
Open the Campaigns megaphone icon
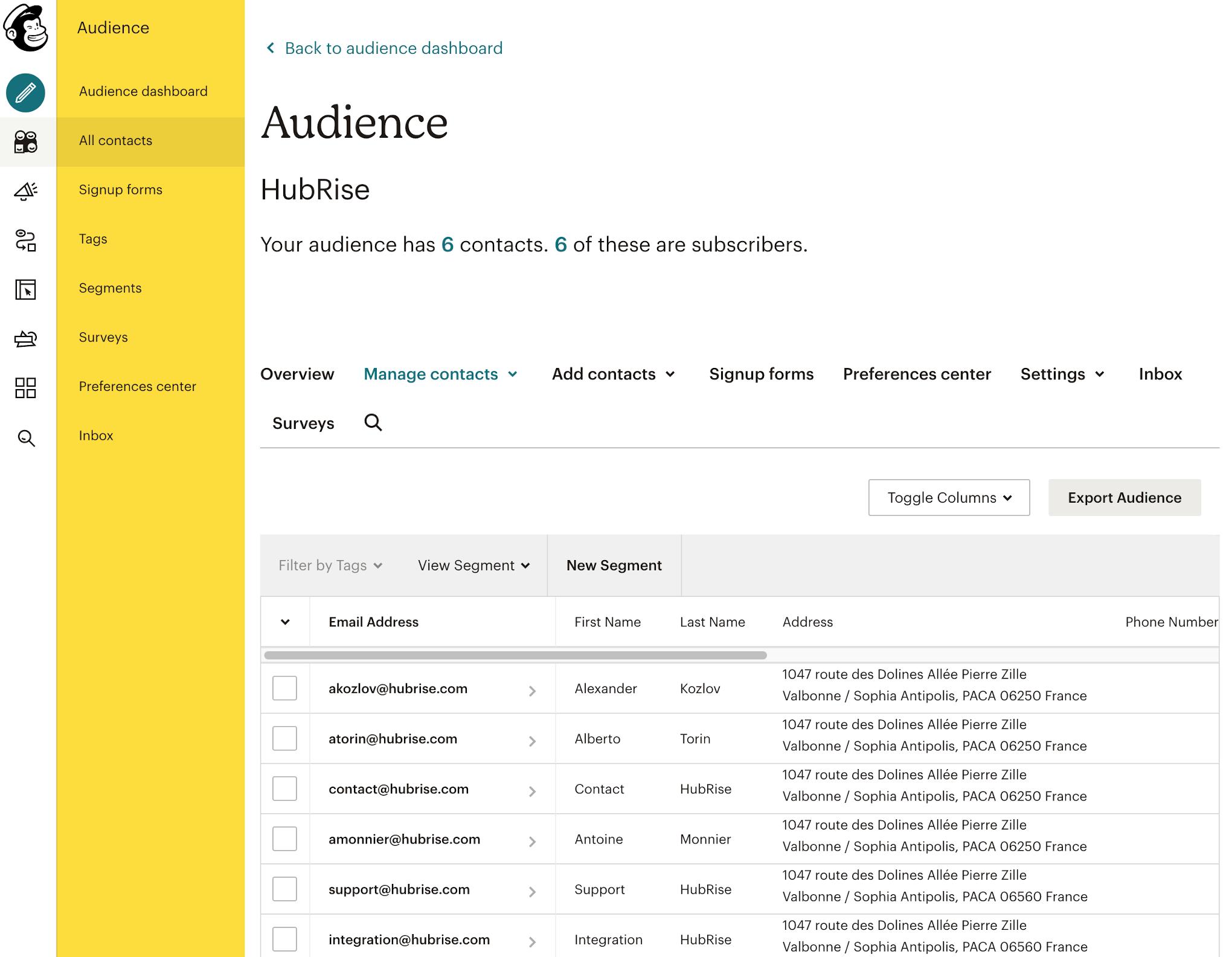25,191
